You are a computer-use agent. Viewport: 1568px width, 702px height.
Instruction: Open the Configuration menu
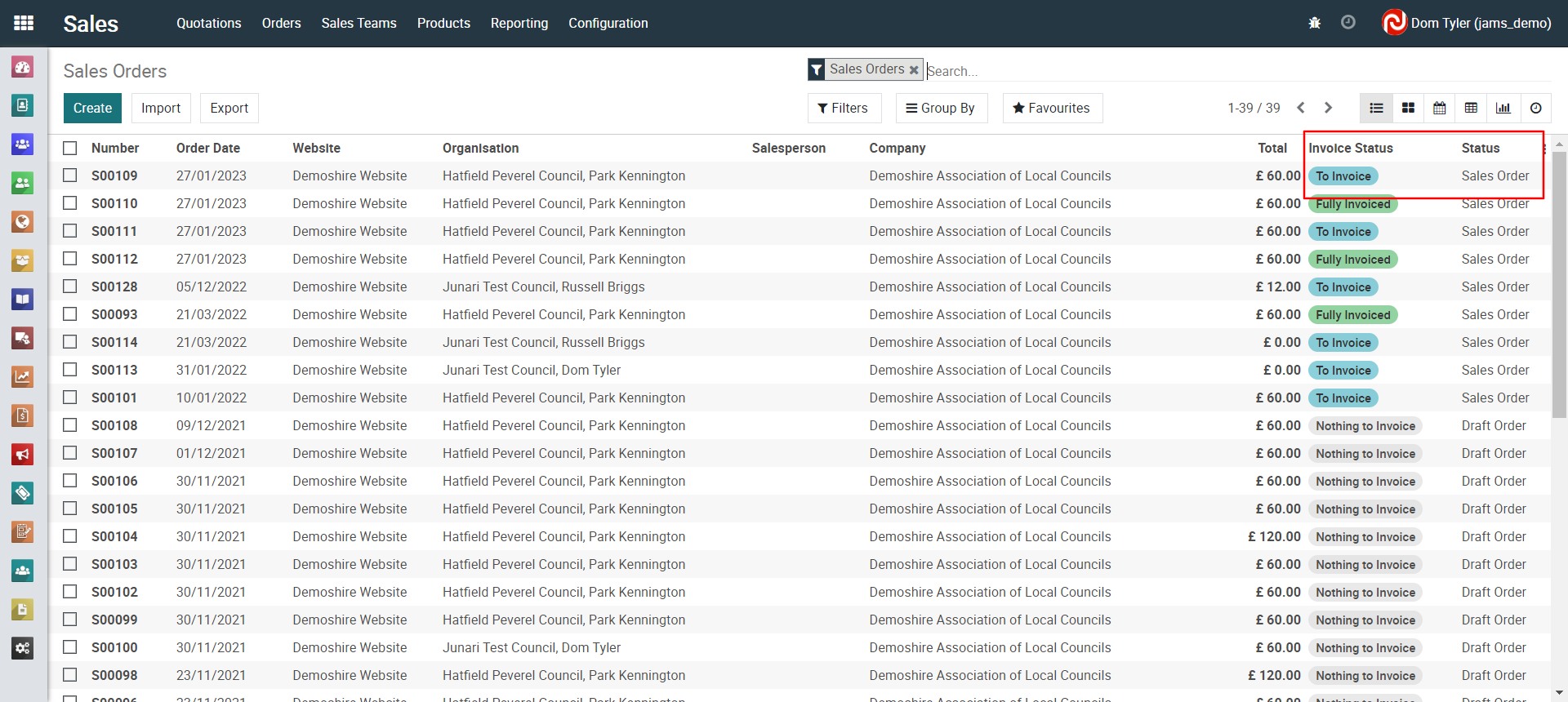click(x=608, y=23)
